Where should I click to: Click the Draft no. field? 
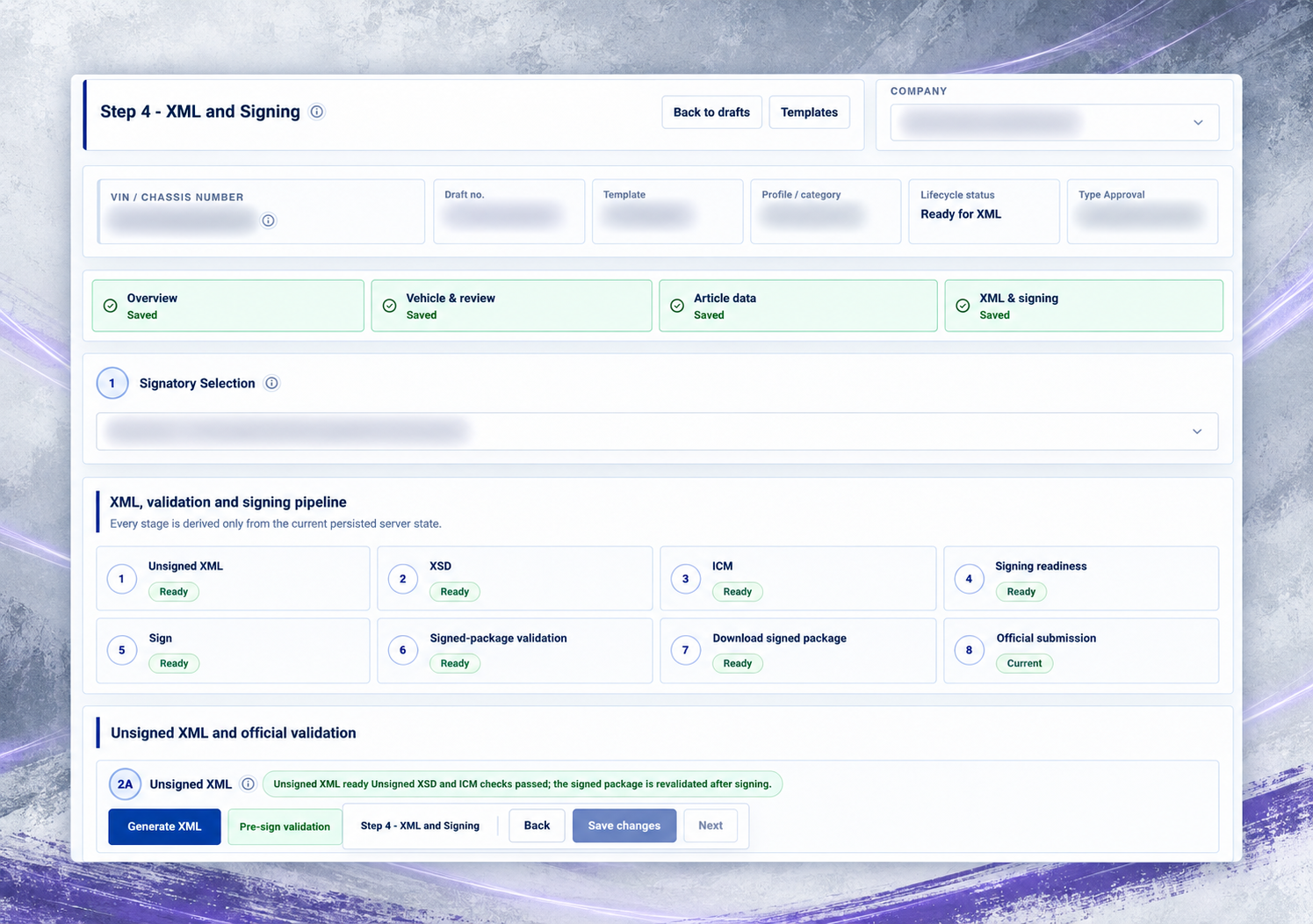pos(509,212)
